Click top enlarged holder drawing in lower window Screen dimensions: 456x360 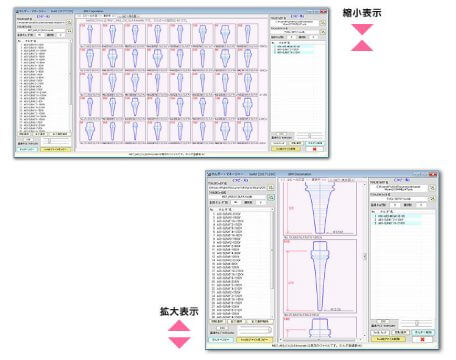point(320,209)
